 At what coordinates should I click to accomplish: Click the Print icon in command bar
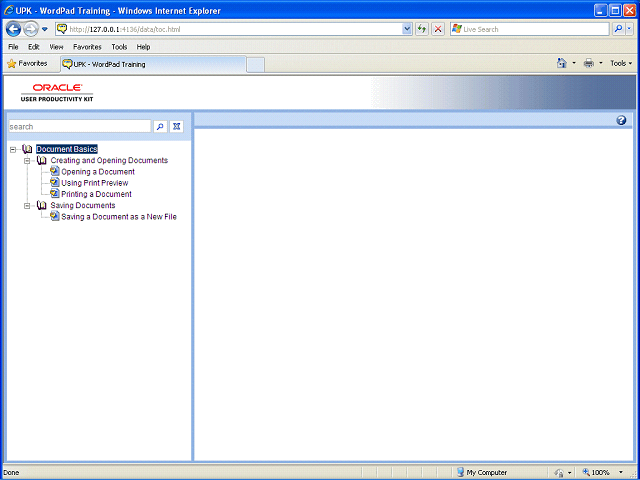589,63
